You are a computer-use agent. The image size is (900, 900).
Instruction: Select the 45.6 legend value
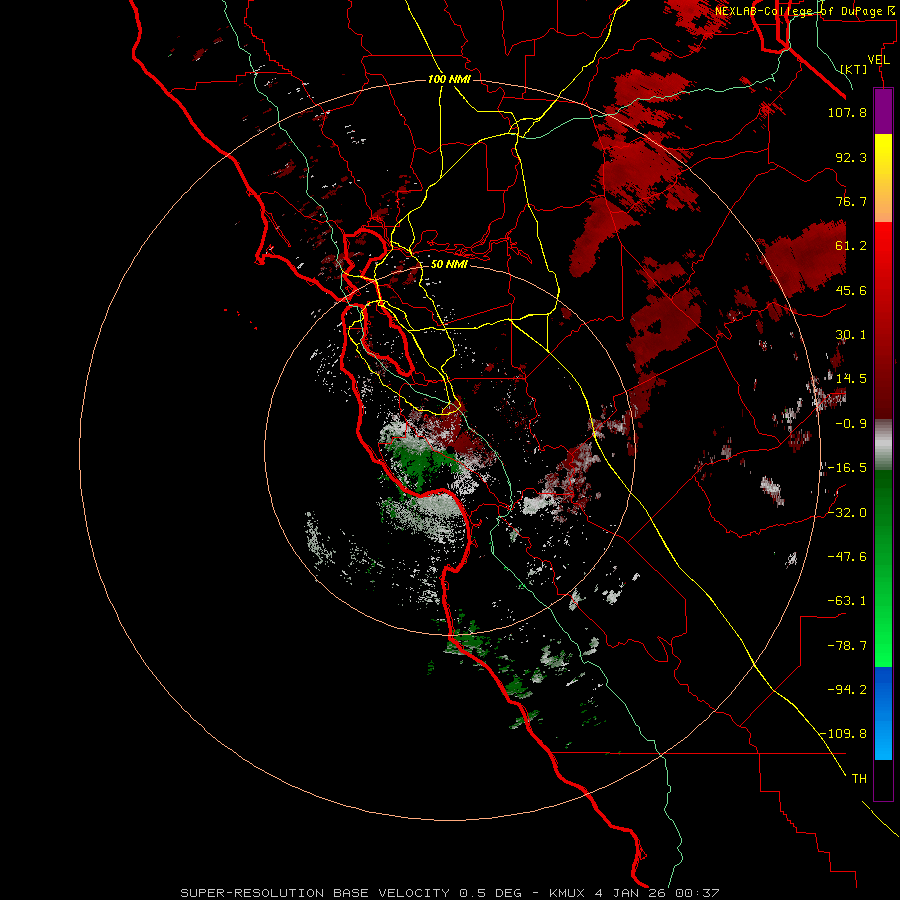coord(851,290)
